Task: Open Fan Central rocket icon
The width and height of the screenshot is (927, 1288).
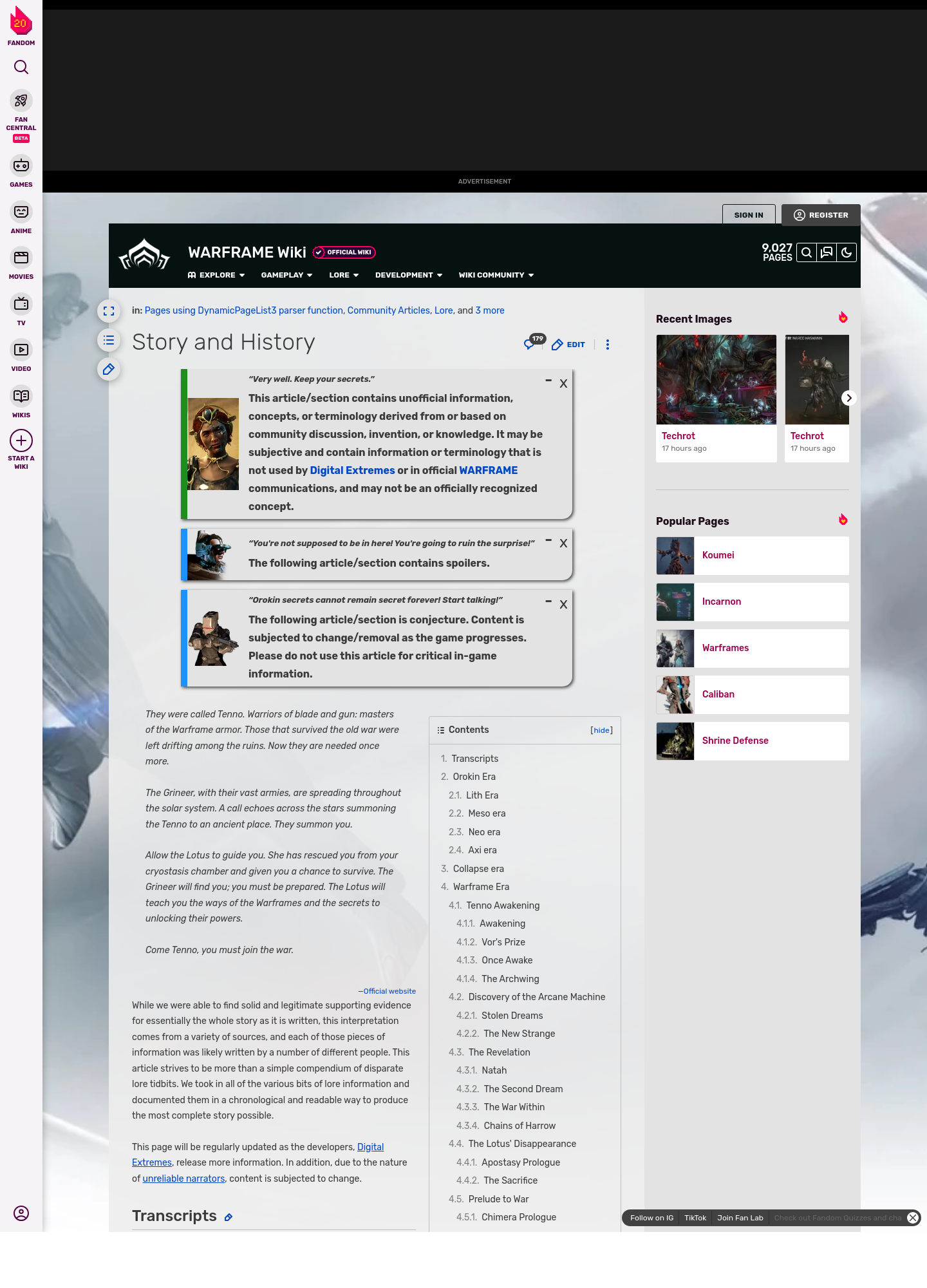Action: (21, 101)
